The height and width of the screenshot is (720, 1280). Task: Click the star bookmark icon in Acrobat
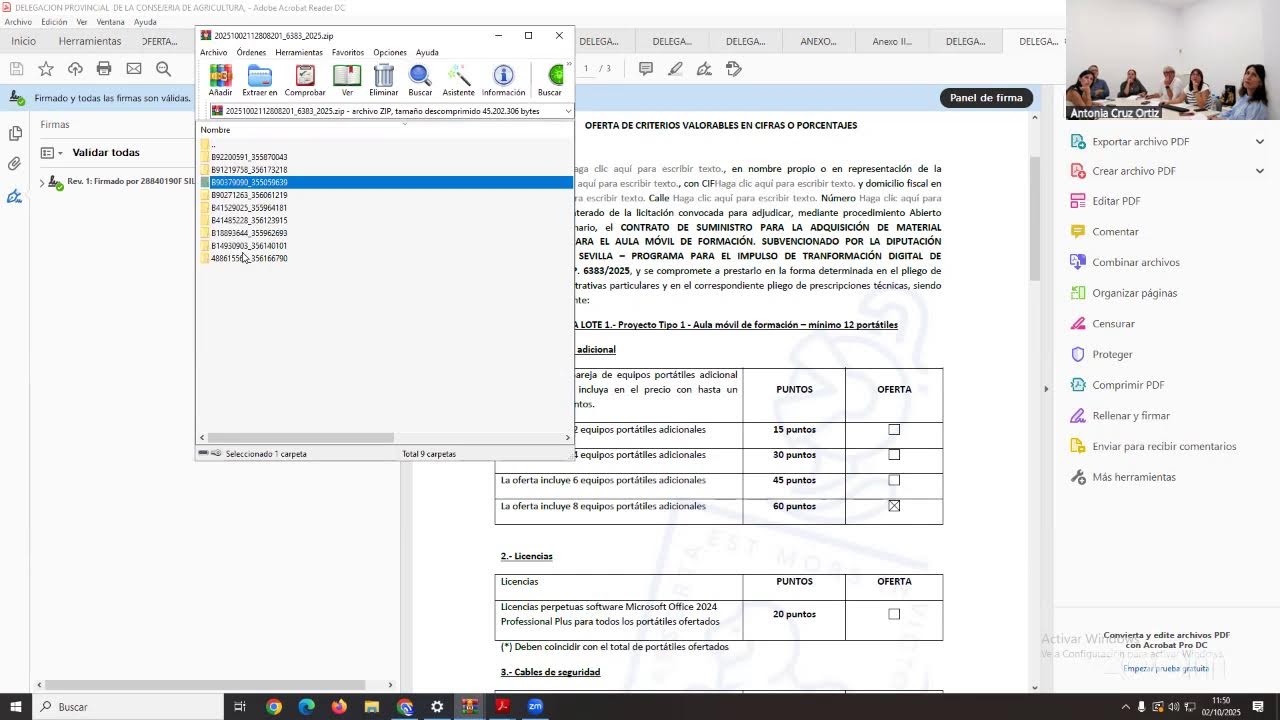(x=46, y=68)
